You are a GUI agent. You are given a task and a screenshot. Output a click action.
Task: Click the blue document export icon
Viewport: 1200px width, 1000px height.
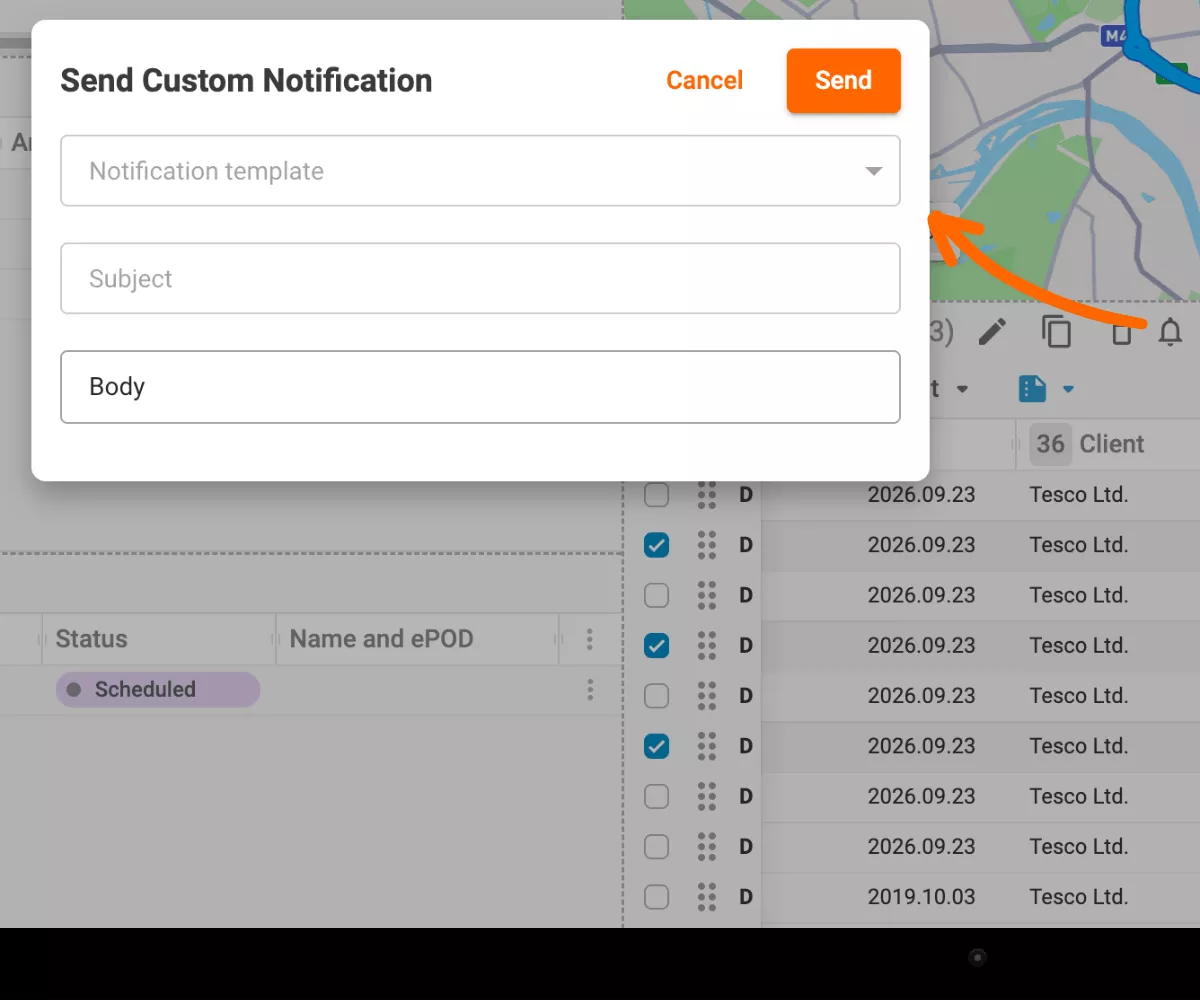click(x=1032, y=388)
